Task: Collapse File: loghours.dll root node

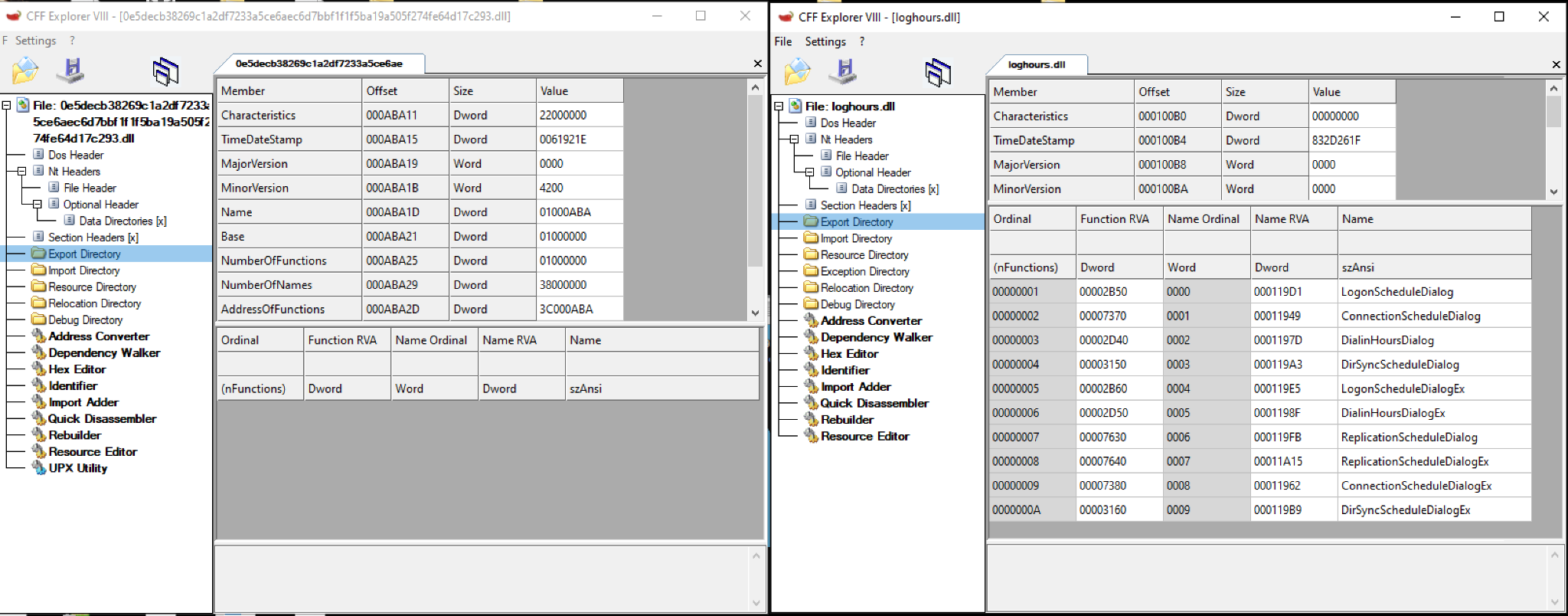Action: (x=779, y=106)
